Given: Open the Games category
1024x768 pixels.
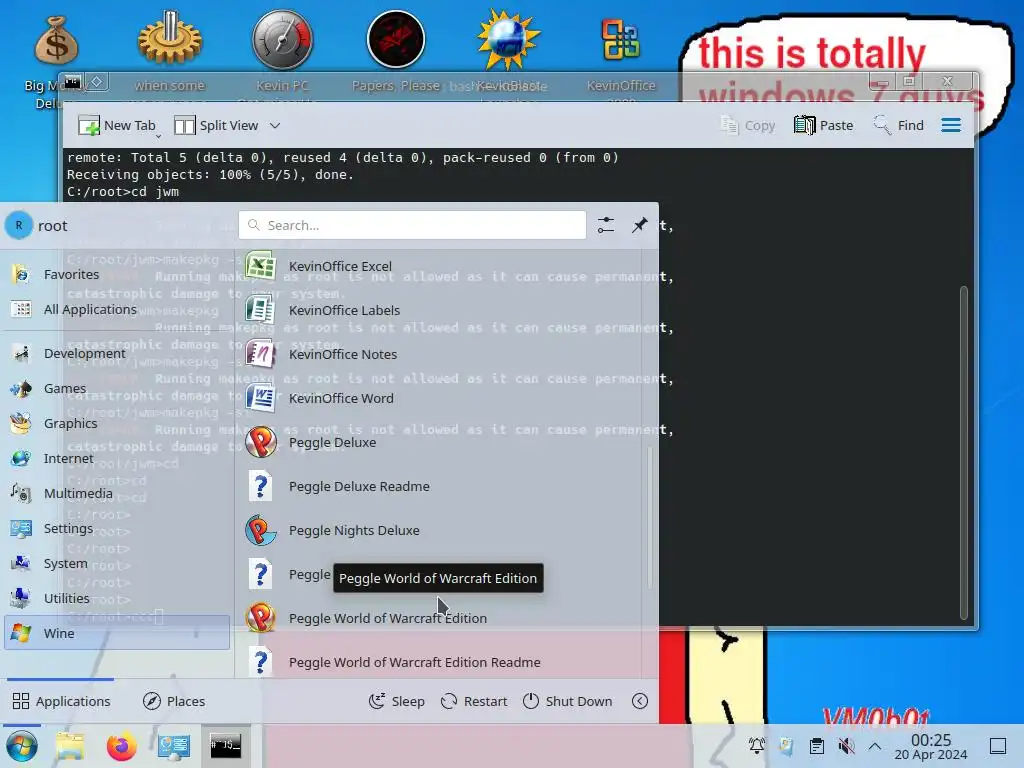Looking at the screenshot, I should pos(117,389).
